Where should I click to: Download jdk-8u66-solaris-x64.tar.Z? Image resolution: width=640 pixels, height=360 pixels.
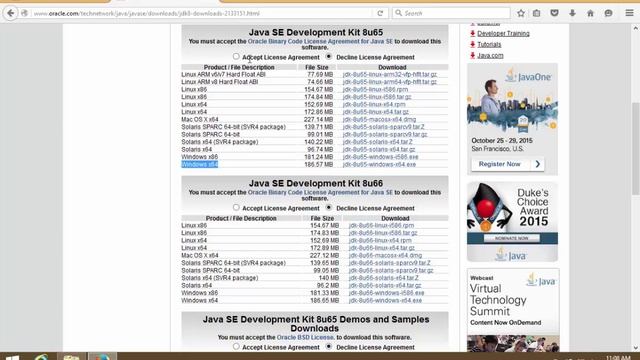click(x=384, y=278)
